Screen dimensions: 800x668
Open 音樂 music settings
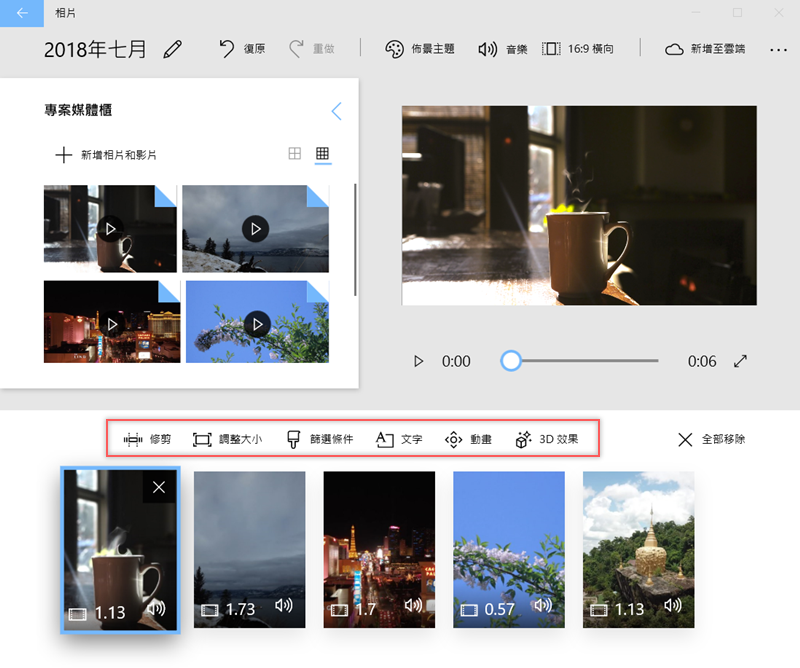tap(503, 49)
